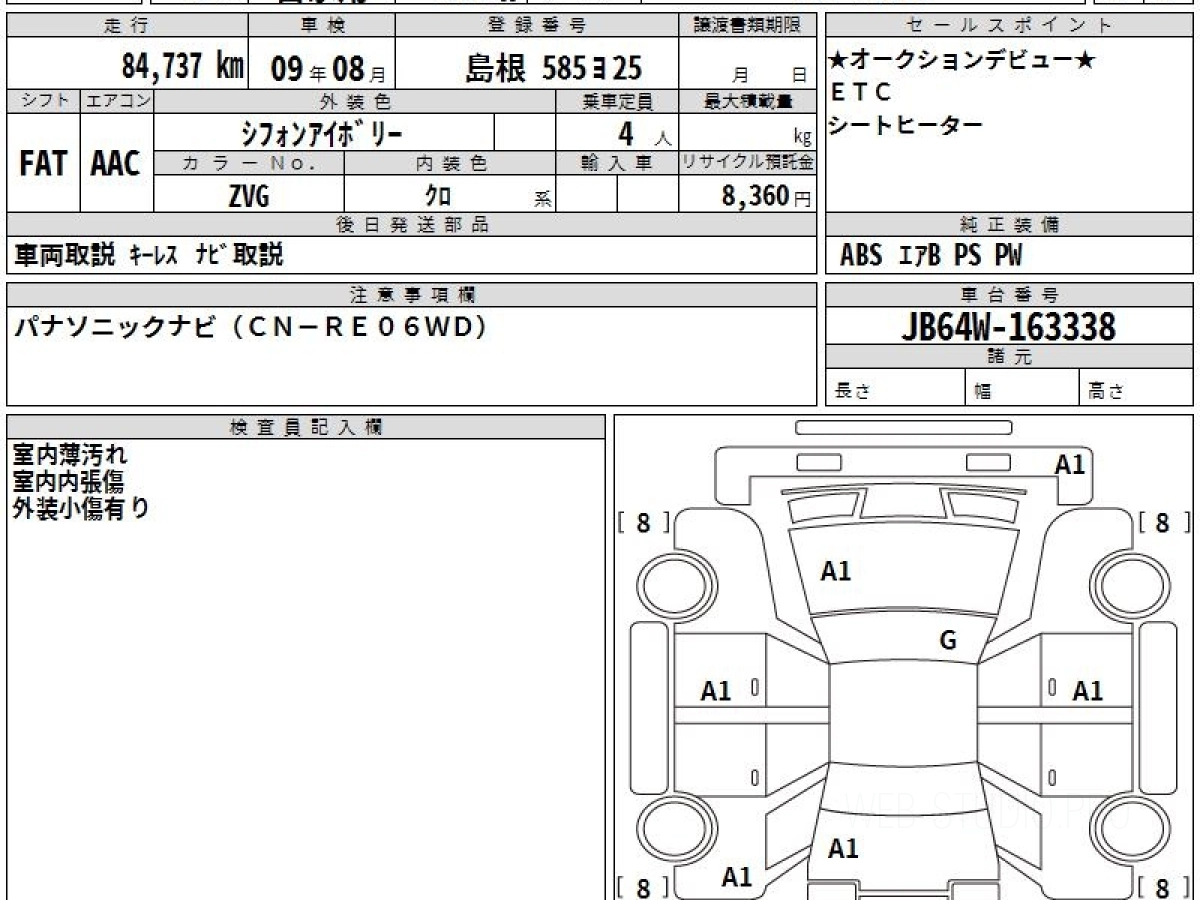Click the 登録番号 header cell
The image size is (1200, 900).
tap(537, 26)
